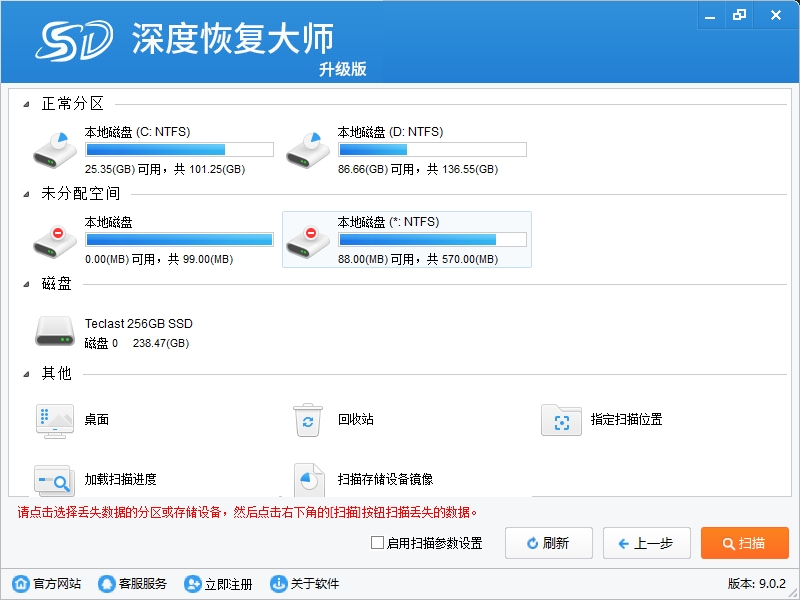The width and height of the screenshot is (800, 600).
Task: Click the load scan progress (加载扫描进度) icon
Action: point(54,480)
